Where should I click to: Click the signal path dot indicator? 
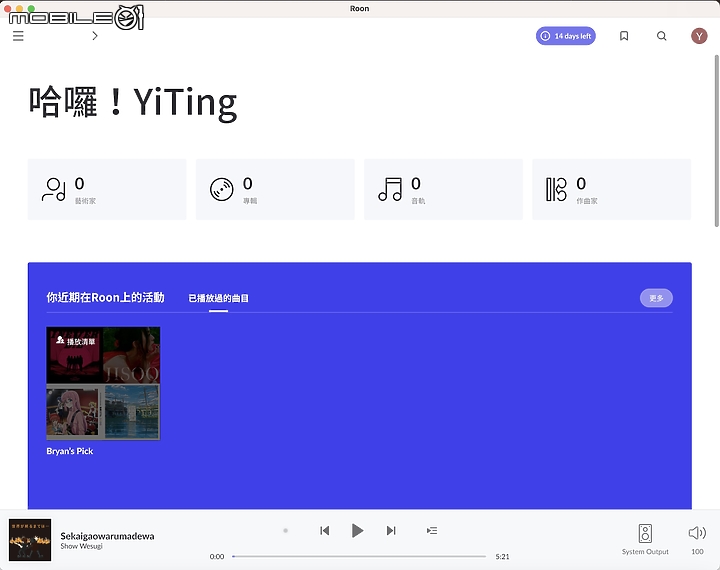[286, 530]
